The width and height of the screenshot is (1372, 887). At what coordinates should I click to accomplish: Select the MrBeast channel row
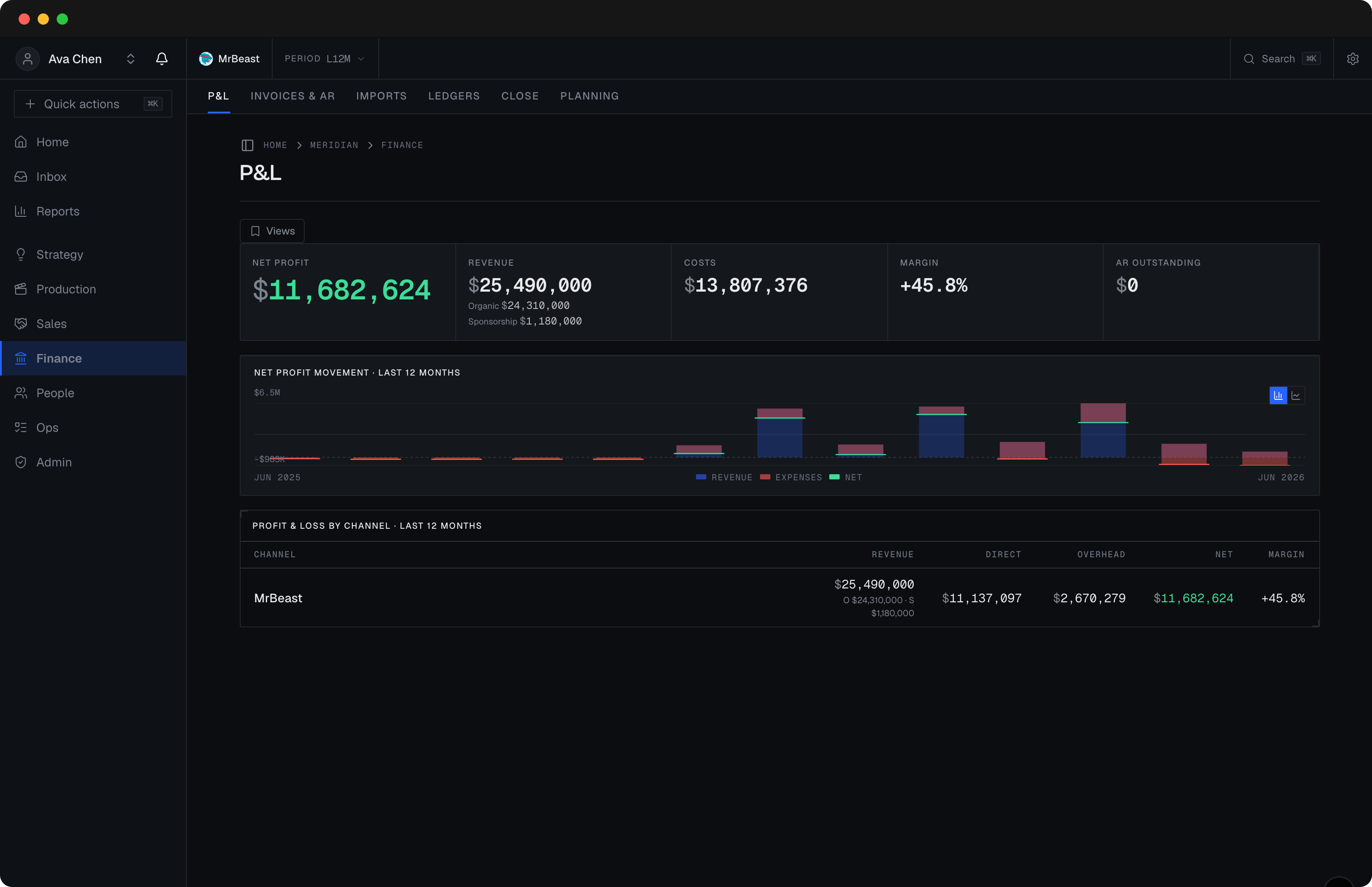tap(779, 598)
